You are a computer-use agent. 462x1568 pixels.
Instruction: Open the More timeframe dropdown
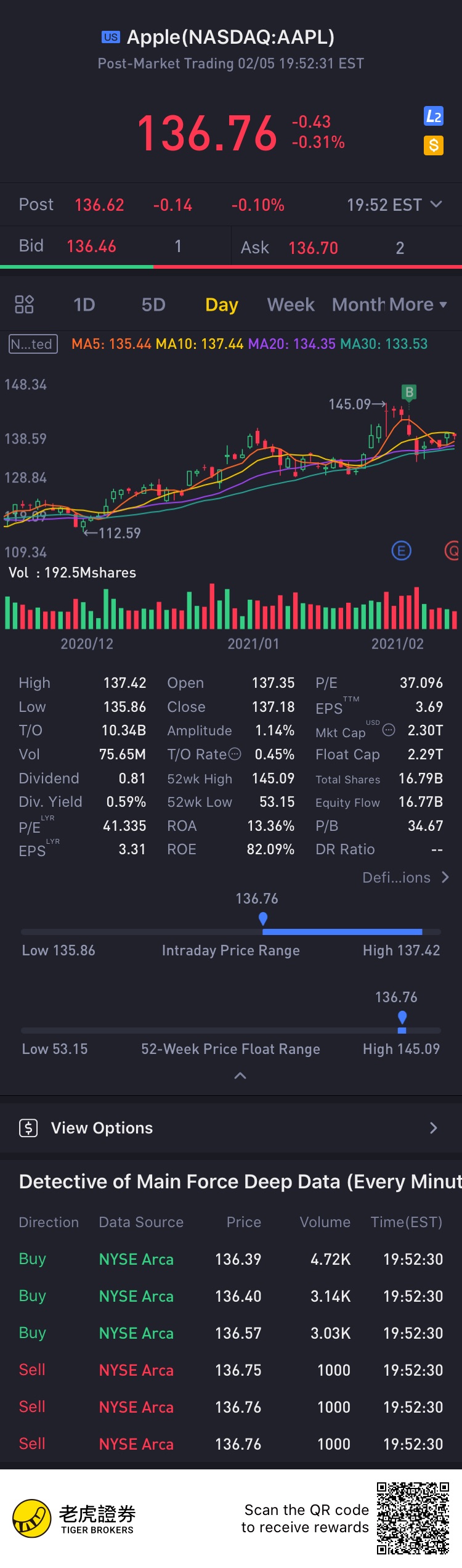tap(418, 304)
